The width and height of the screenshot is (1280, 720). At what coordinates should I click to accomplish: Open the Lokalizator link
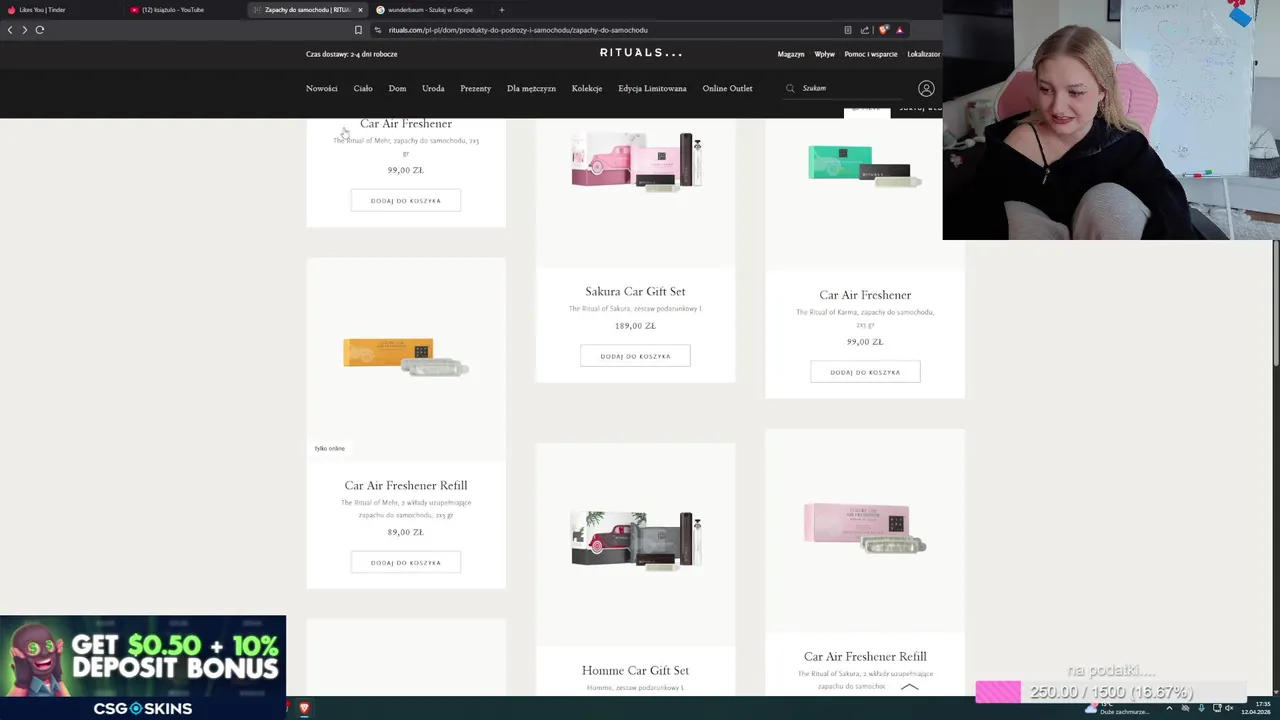923,54
